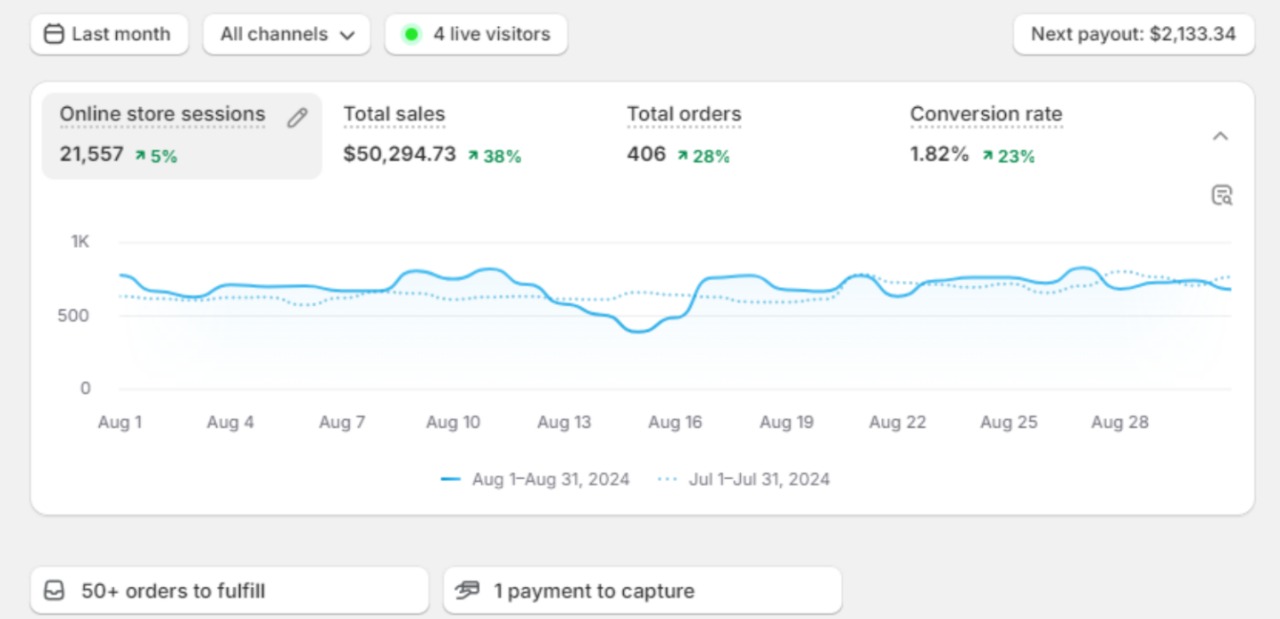Click the calendar icon in the Last month selector
Image resolution: width=1280 pixels, height=619 pixels.
pyautogui.click(x=54, y=33)
